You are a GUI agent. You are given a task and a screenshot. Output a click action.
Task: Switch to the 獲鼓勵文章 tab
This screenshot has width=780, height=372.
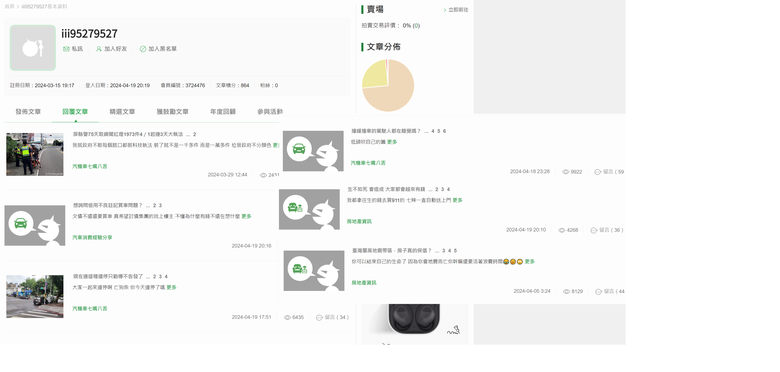[173, 112]
